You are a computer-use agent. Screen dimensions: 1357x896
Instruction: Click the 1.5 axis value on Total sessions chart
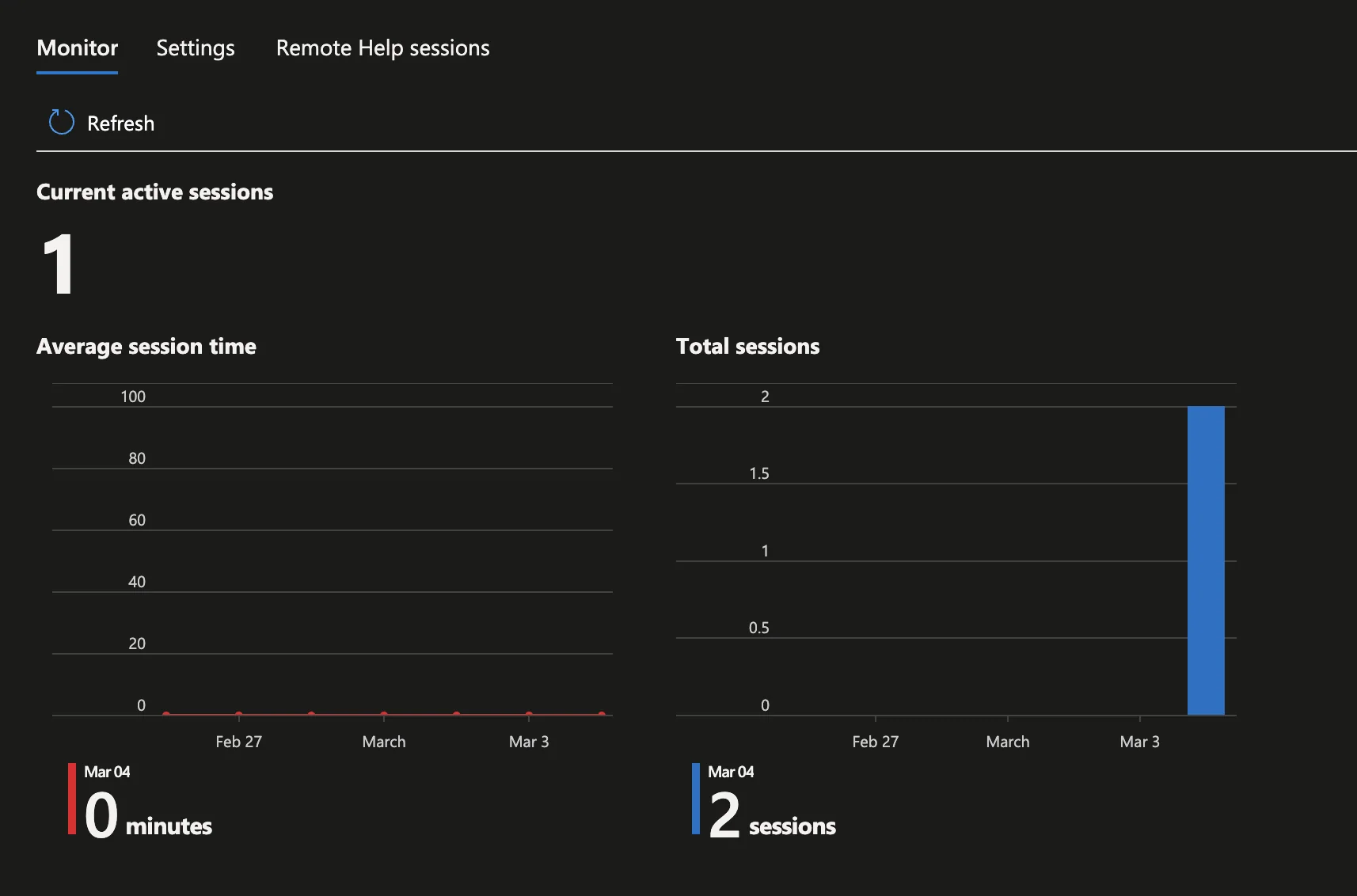[759, 473]
